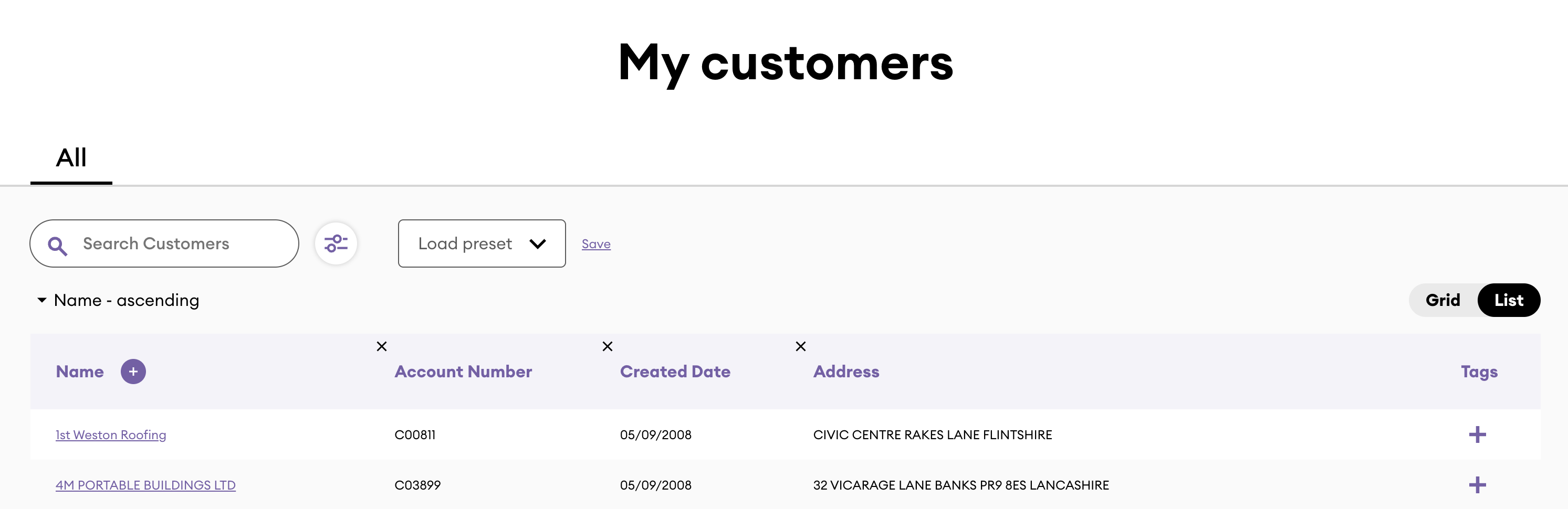Click the Load preset chevron arrow

point(538,244)
